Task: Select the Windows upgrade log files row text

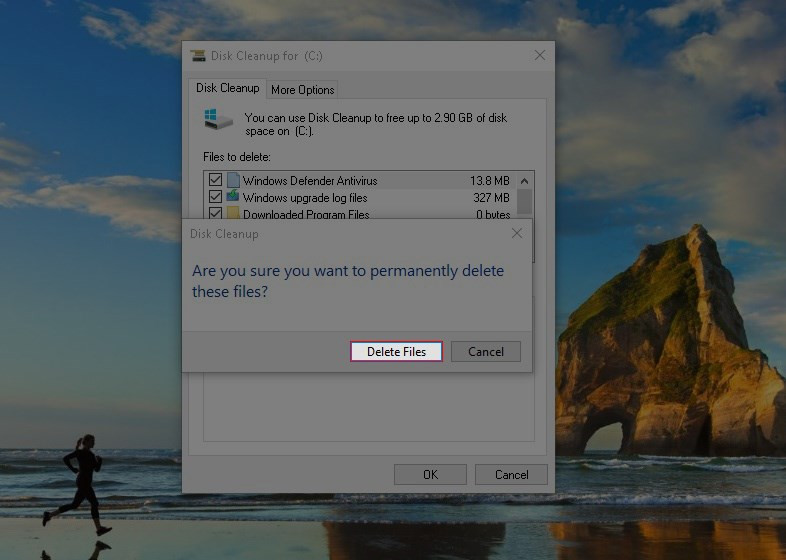Action: pyautogui.click(x=305, y=198)
